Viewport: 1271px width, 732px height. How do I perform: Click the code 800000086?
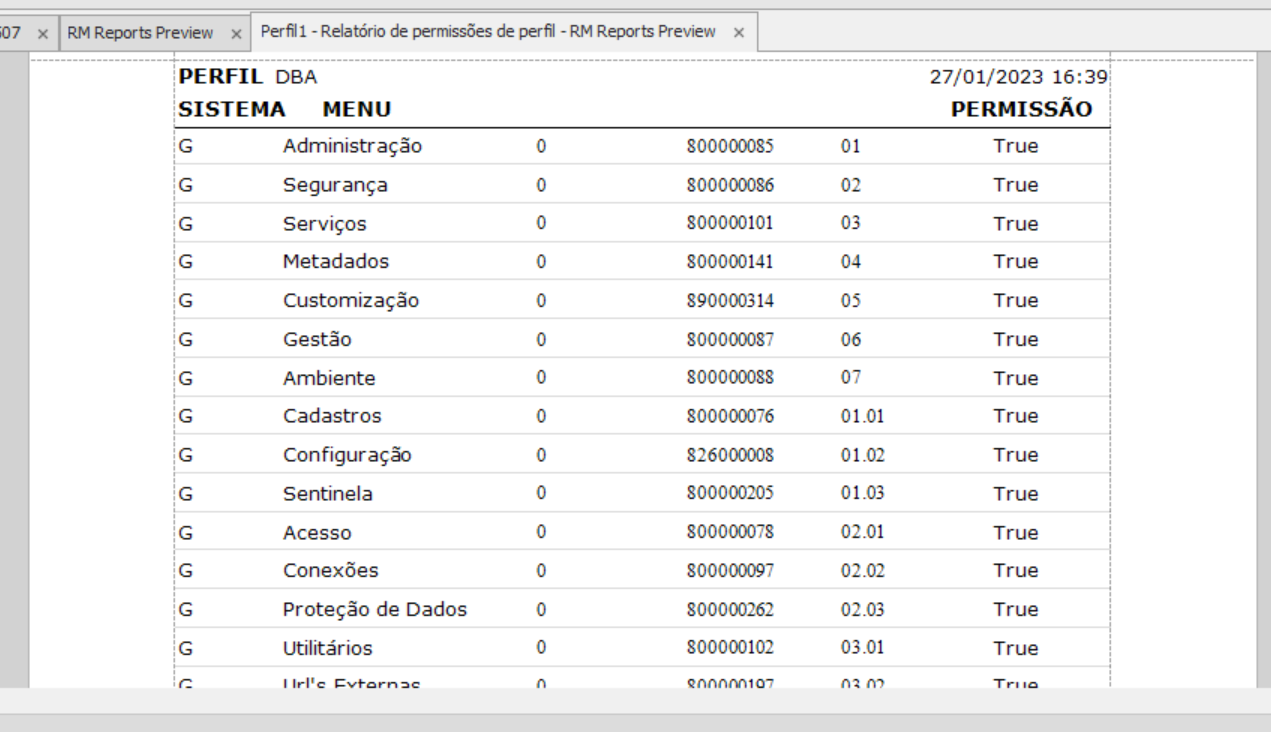click(x=730, y=185)
